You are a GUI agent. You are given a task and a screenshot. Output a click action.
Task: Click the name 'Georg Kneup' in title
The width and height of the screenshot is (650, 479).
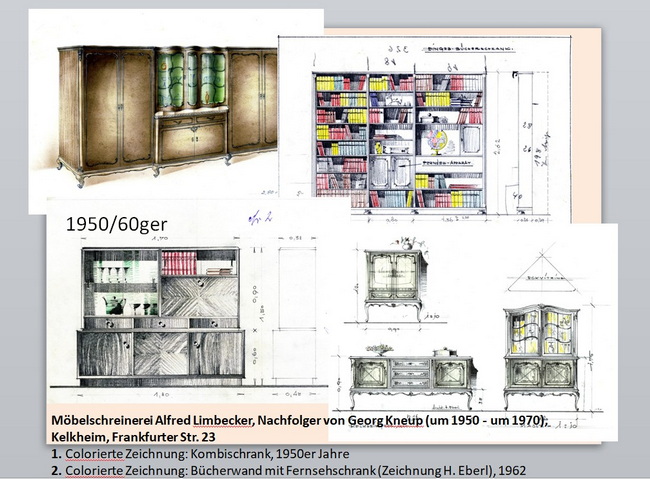(385, 421)
